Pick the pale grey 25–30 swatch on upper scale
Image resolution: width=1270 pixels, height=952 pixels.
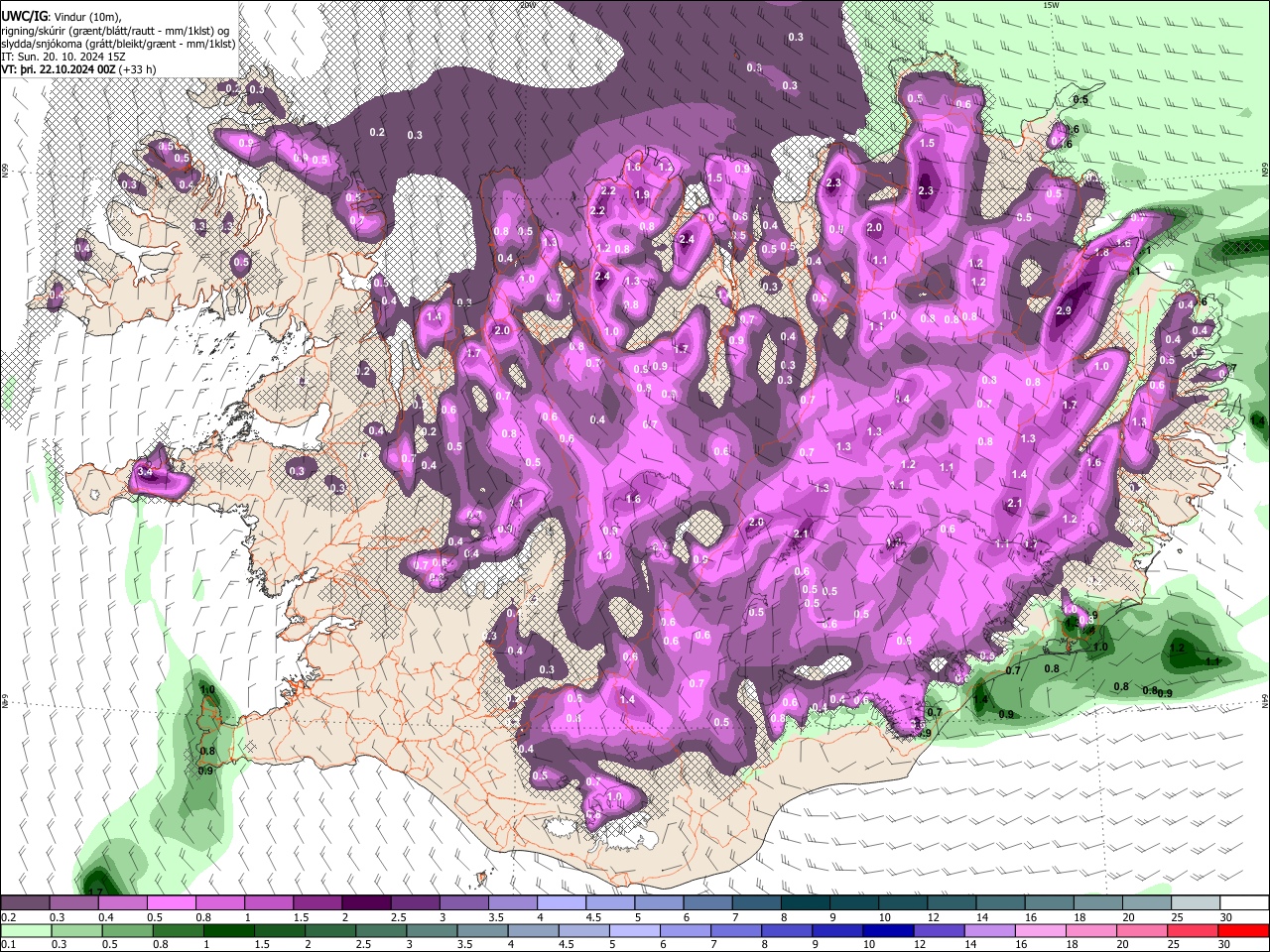[1196, 903]
